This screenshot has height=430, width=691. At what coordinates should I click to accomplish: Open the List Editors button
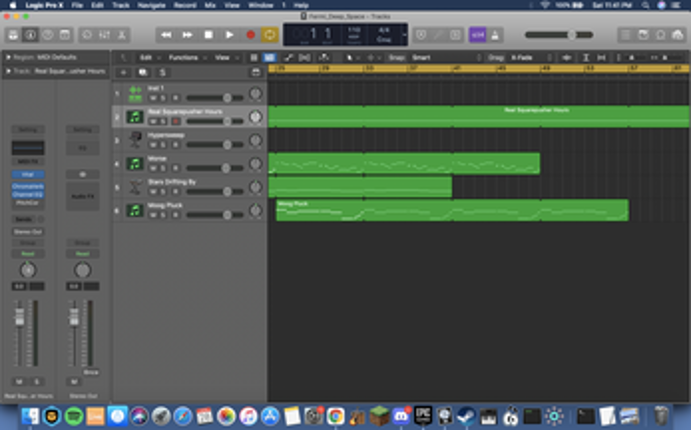[x=625, y=35]
